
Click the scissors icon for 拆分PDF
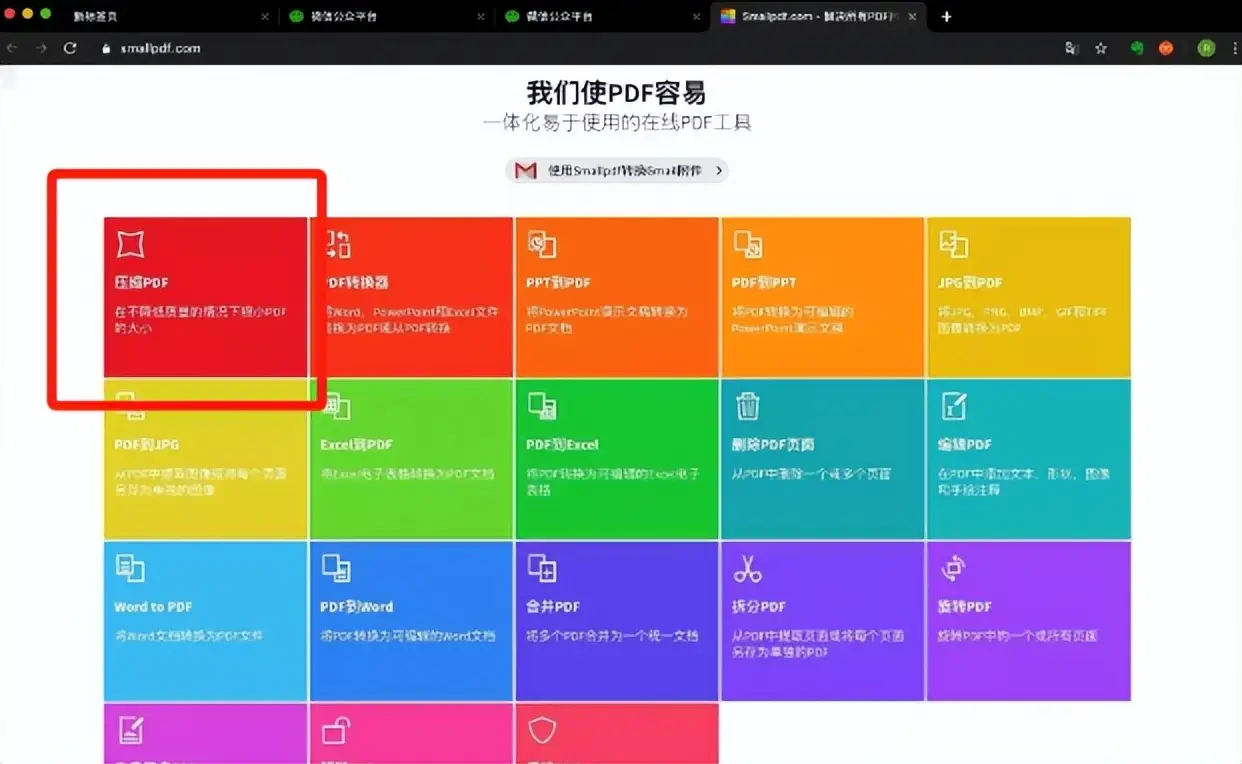pos(748,568)
